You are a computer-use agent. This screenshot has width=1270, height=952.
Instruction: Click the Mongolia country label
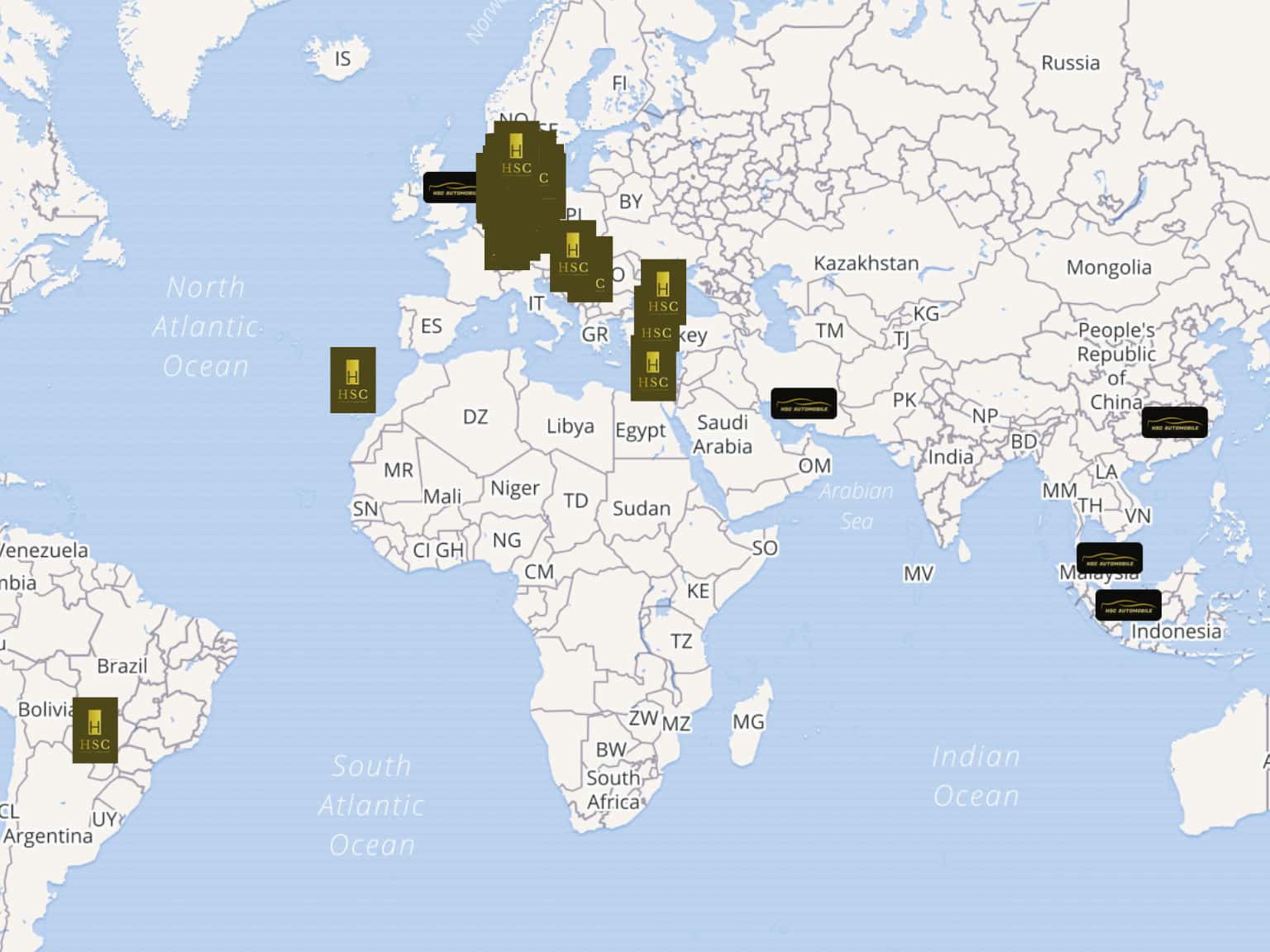pos(1108,268)
